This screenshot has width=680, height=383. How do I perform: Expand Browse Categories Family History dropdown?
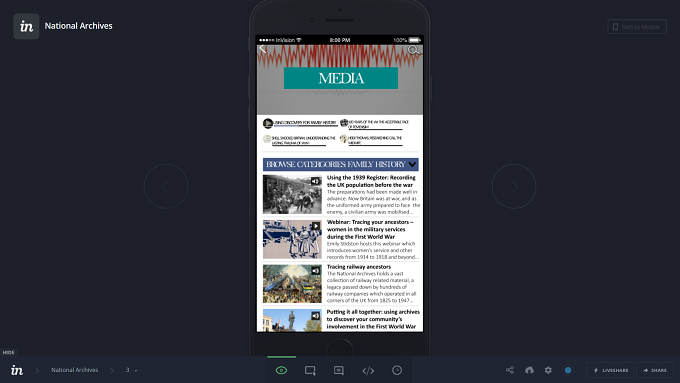click(x=340, y=164)
